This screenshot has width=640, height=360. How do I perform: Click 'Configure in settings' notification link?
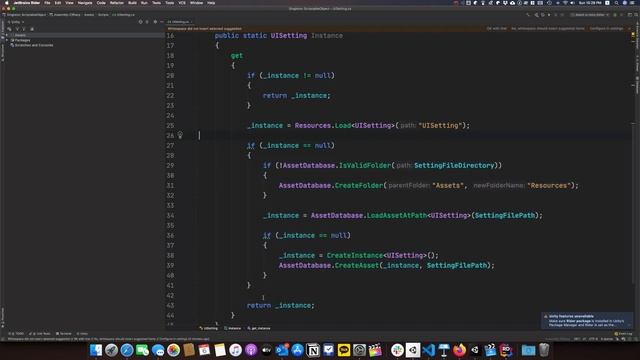pos(607,29)
